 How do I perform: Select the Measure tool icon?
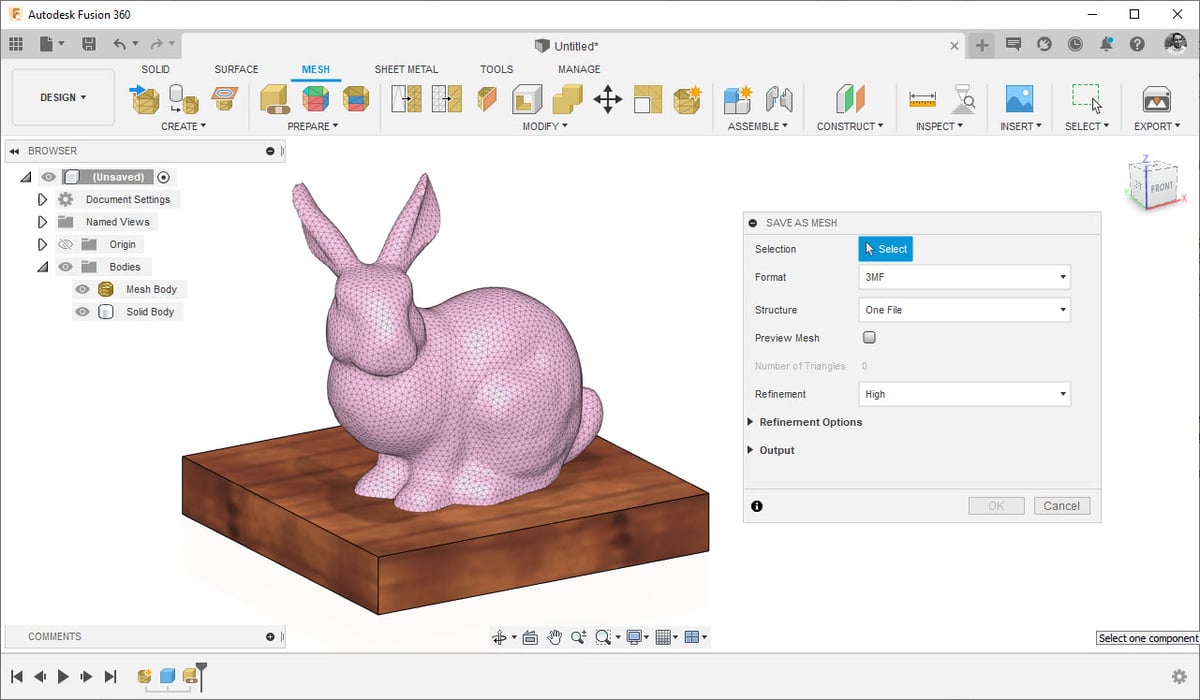922,99
